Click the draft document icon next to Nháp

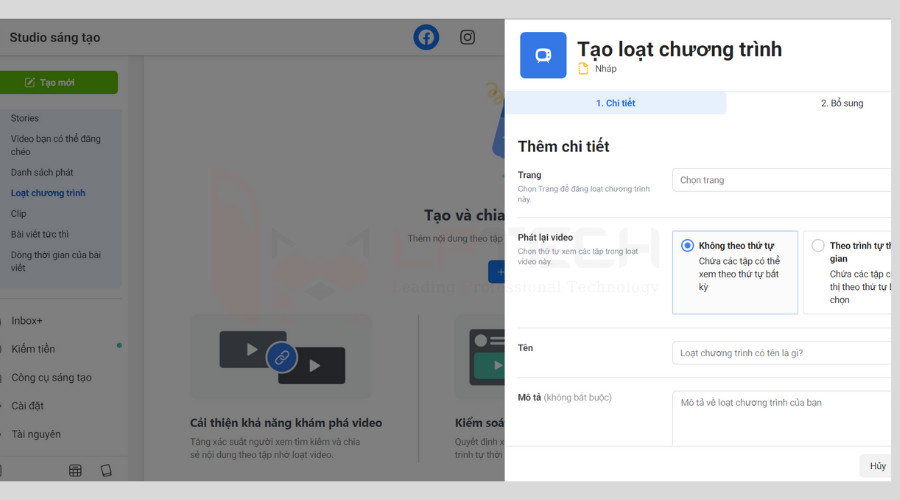tap(583, 69)
